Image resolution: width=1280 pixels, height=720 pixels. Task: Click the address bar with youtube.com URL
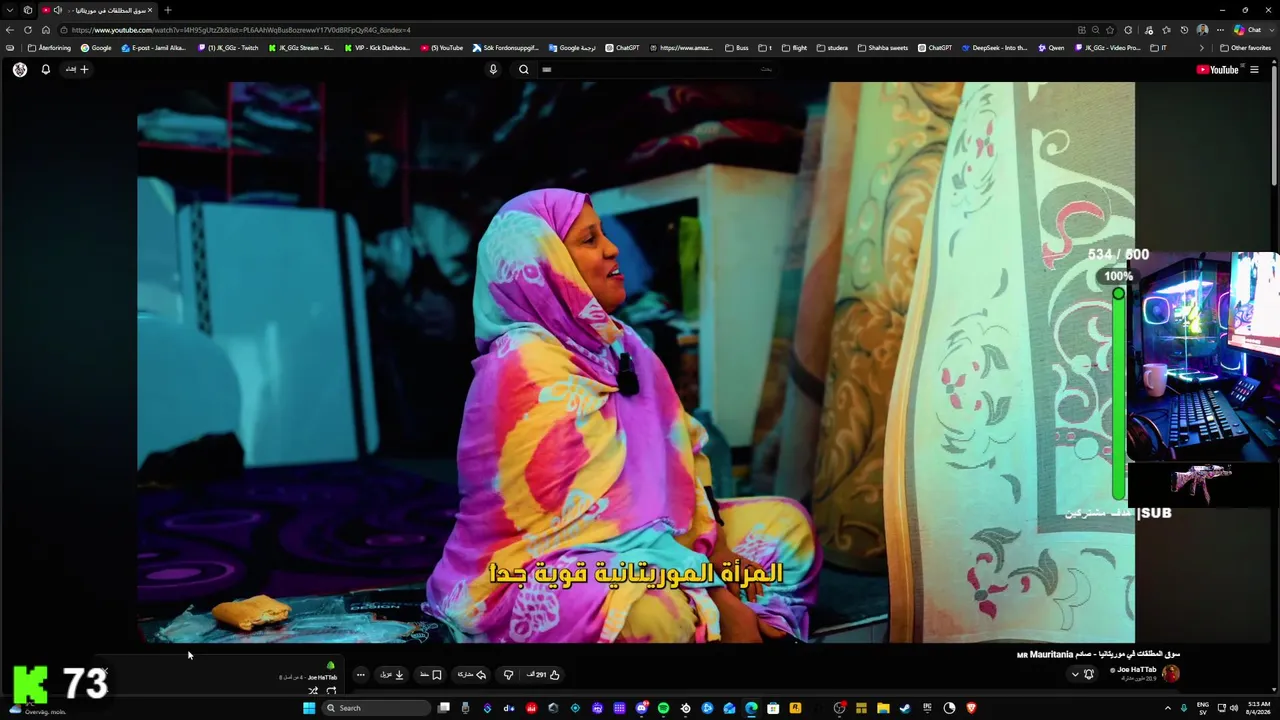(560, 30)
